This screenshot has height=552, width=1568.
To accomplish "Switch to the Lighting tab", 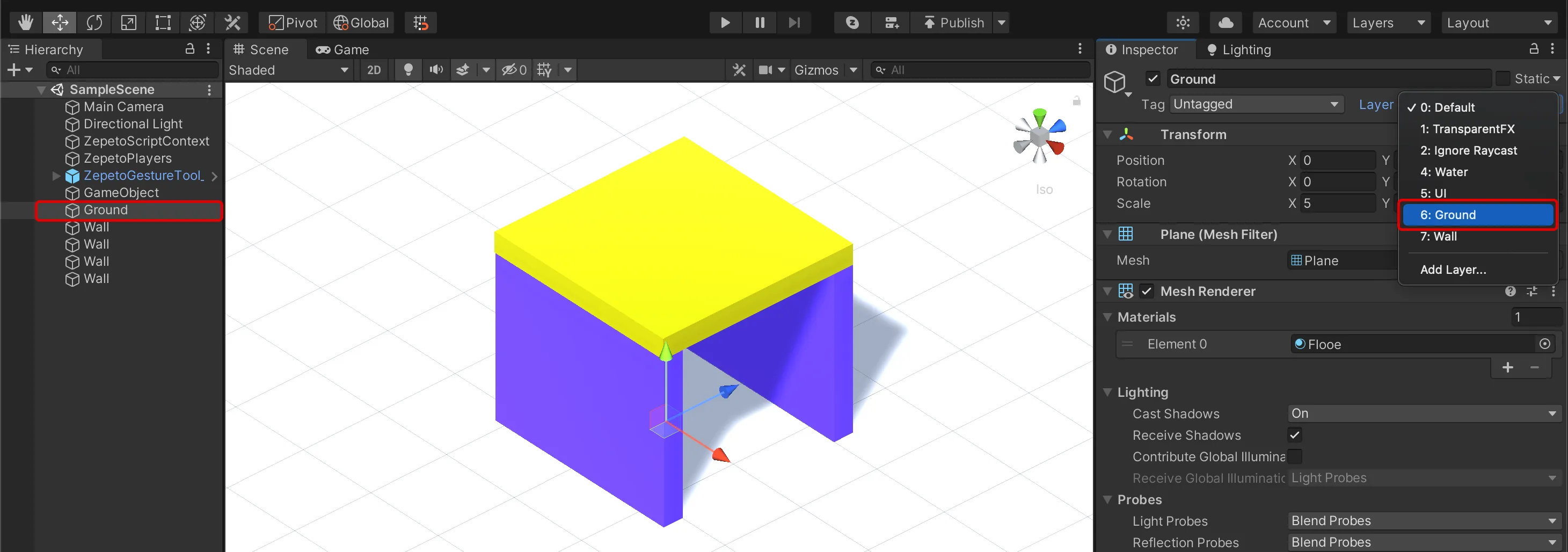I will tap(1239, 49).
